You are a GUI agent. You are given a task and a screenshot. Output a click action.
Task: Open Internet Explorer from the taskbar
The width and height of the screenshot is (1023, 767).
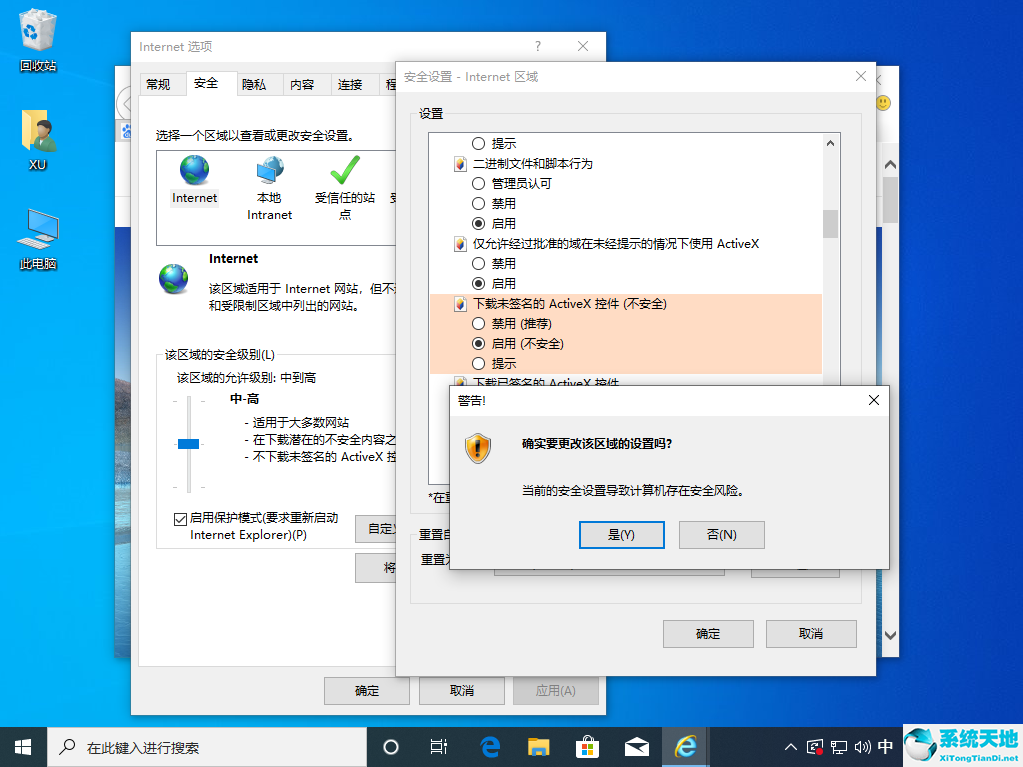coord(685,746)
